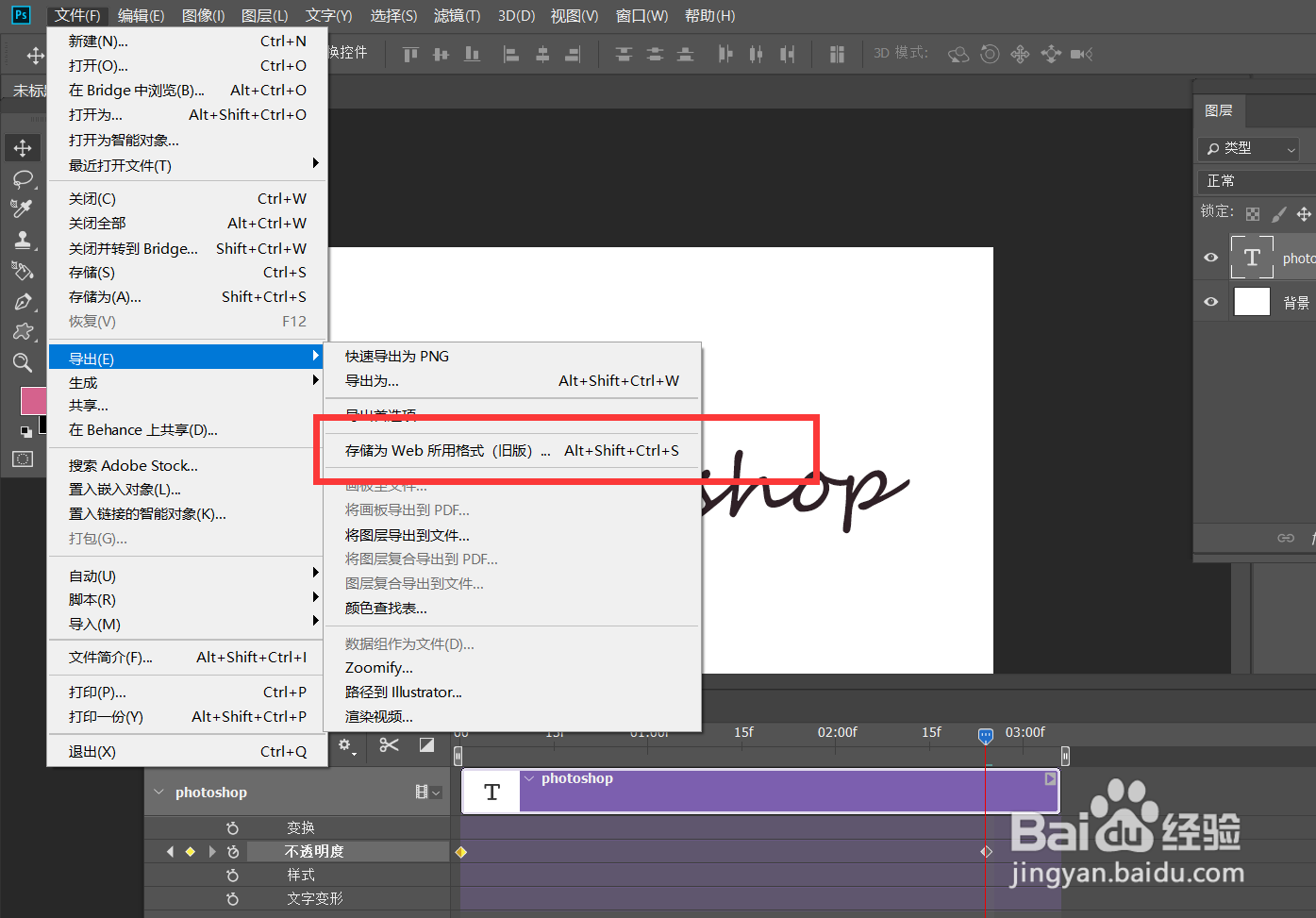Go to previous keyframe arrow
Viewport: 1316px width, 918px height.
pos(170,852)
